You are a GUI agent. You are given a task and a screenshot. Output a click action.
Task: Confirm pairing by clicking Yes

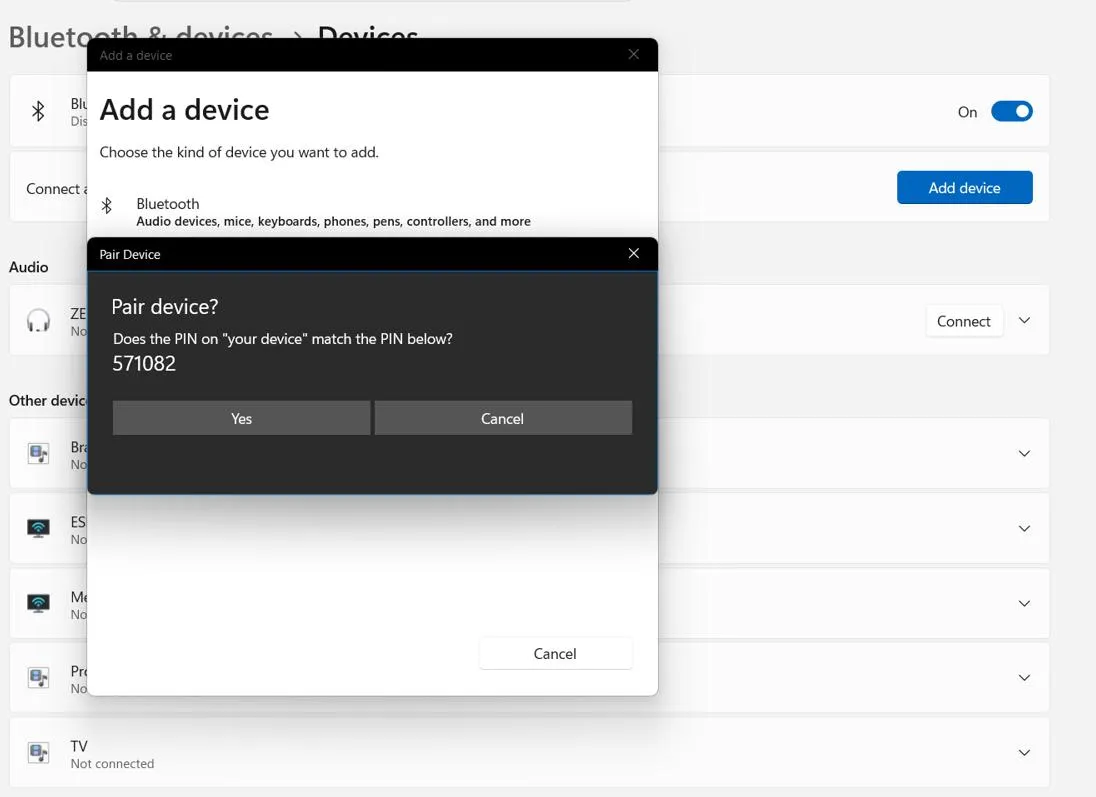coord(241,418)
